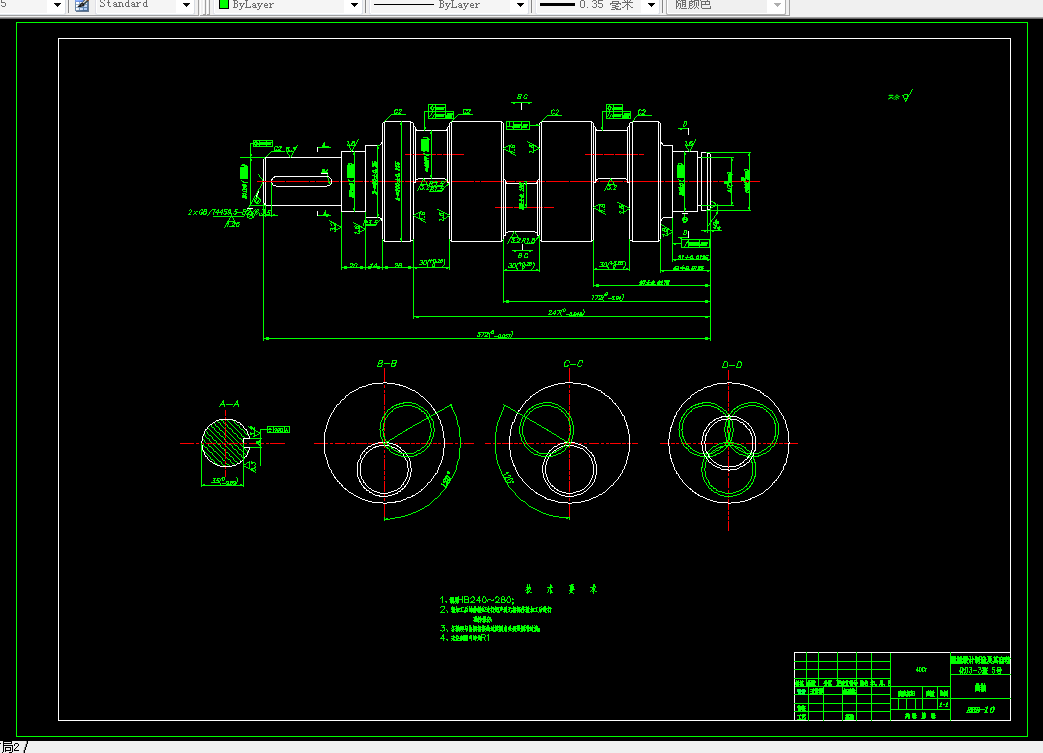Viewport: 1043px width, 753px height.
Task: Select the 40Cr material cell in title block
Action: tap(921, 669)
